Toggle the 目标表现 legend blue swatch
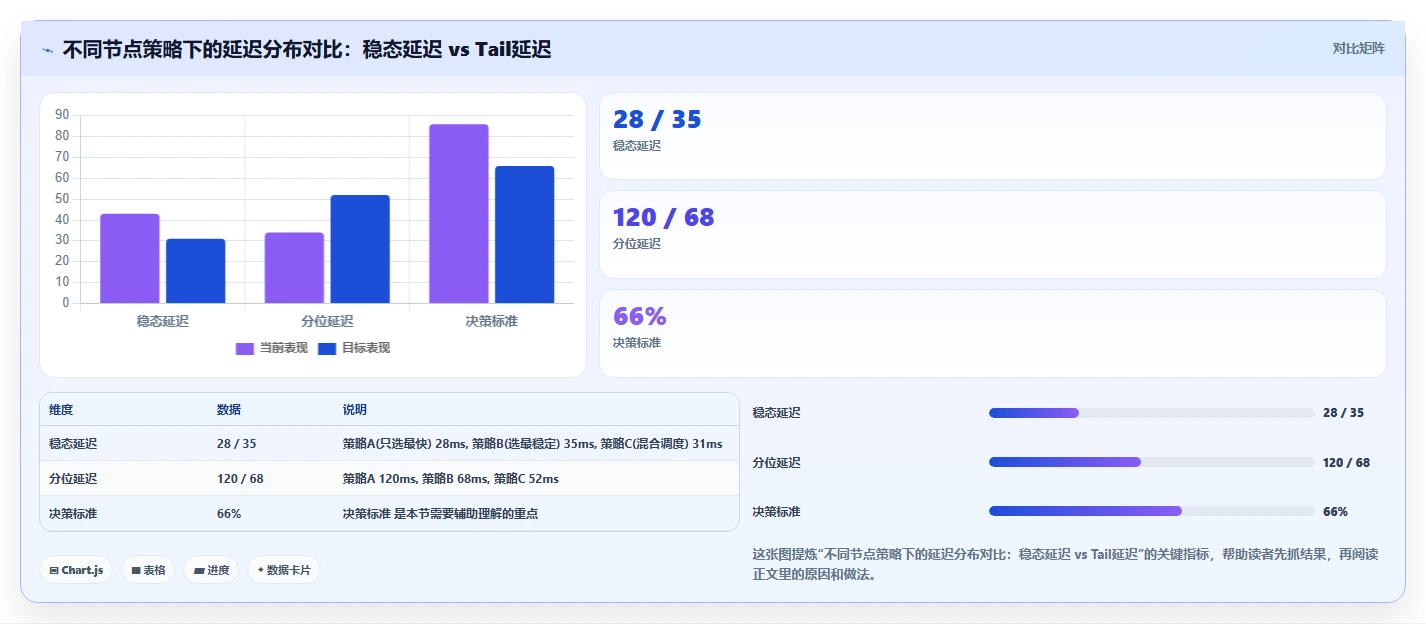The height and width of the screenshot is (624, 1426). pos(327,348)
